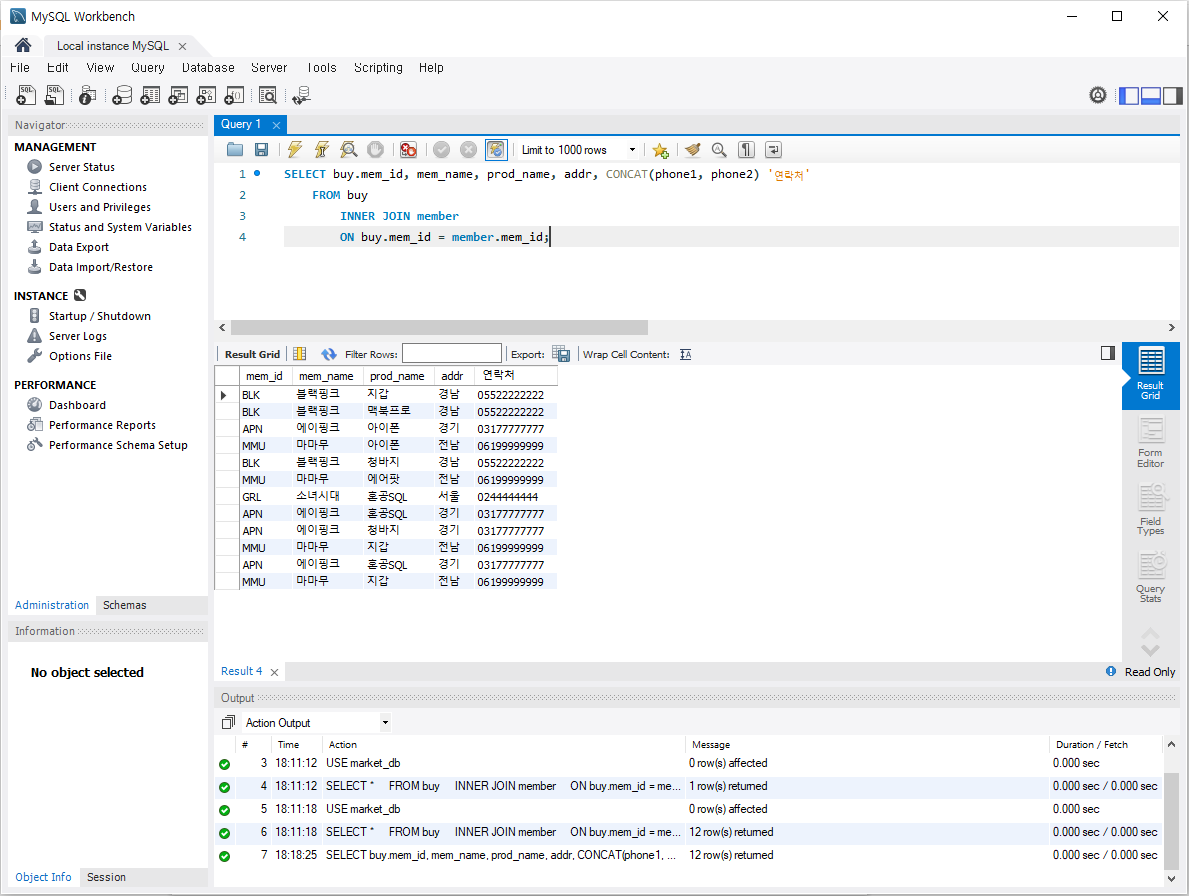Open Scripting menu
Screen dimensions: 1189x896
tap(378, 67)
